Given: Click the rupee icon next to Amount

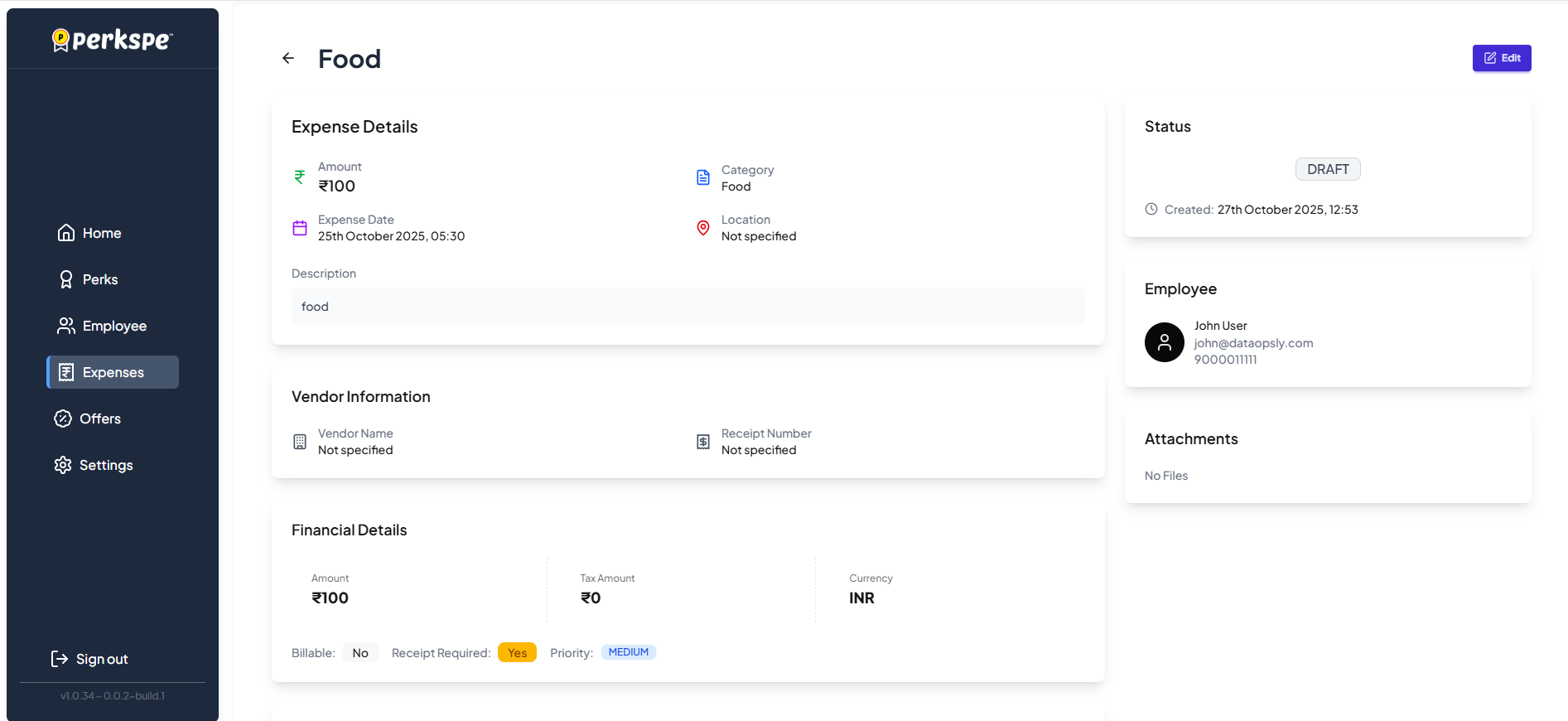Looking at the screenshot, I should click(300, 177).
